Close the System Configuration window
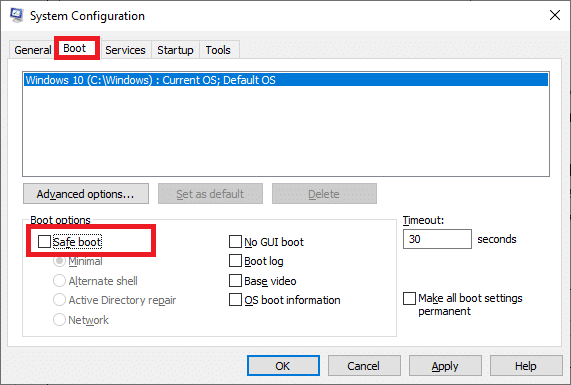Screen dimensions: 571x385 pyautogui.click(x=555, y=15)
